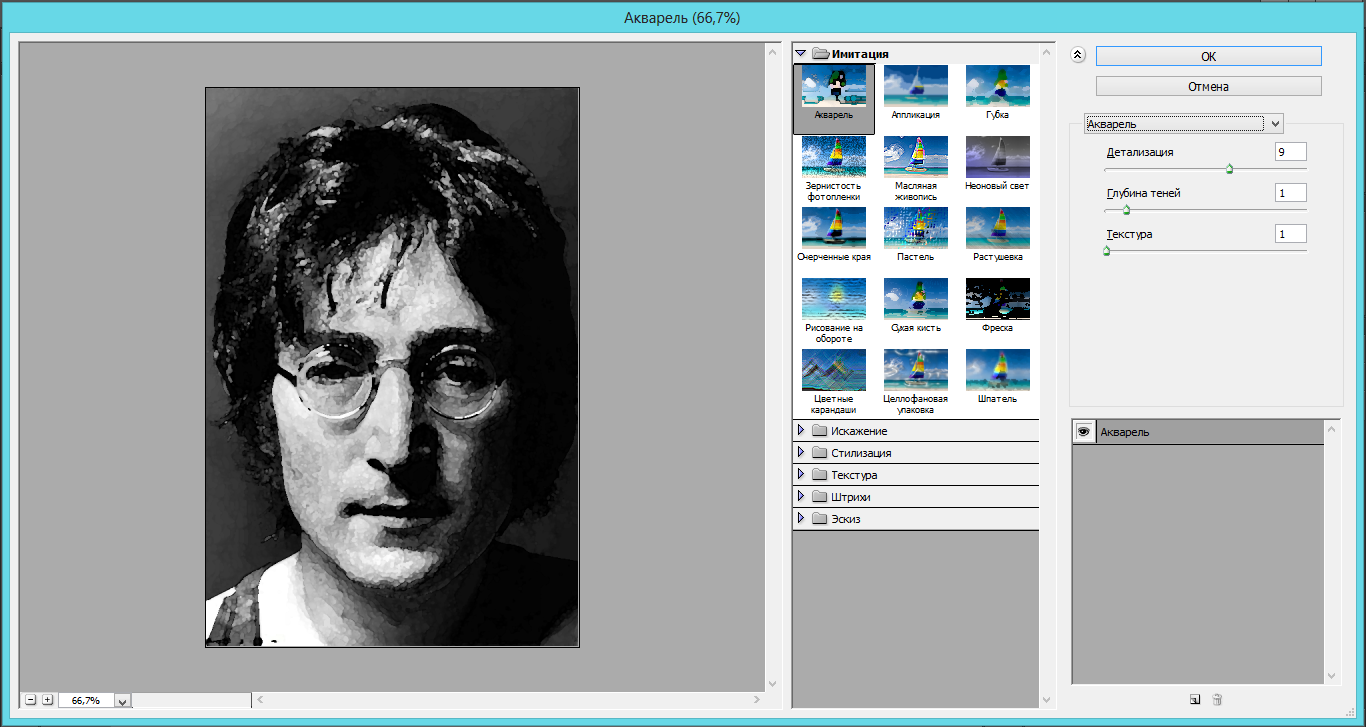Screen dimensions: 1366x727
Task: Pick the Масляная живопись filter
Action: tap(916, 169)
